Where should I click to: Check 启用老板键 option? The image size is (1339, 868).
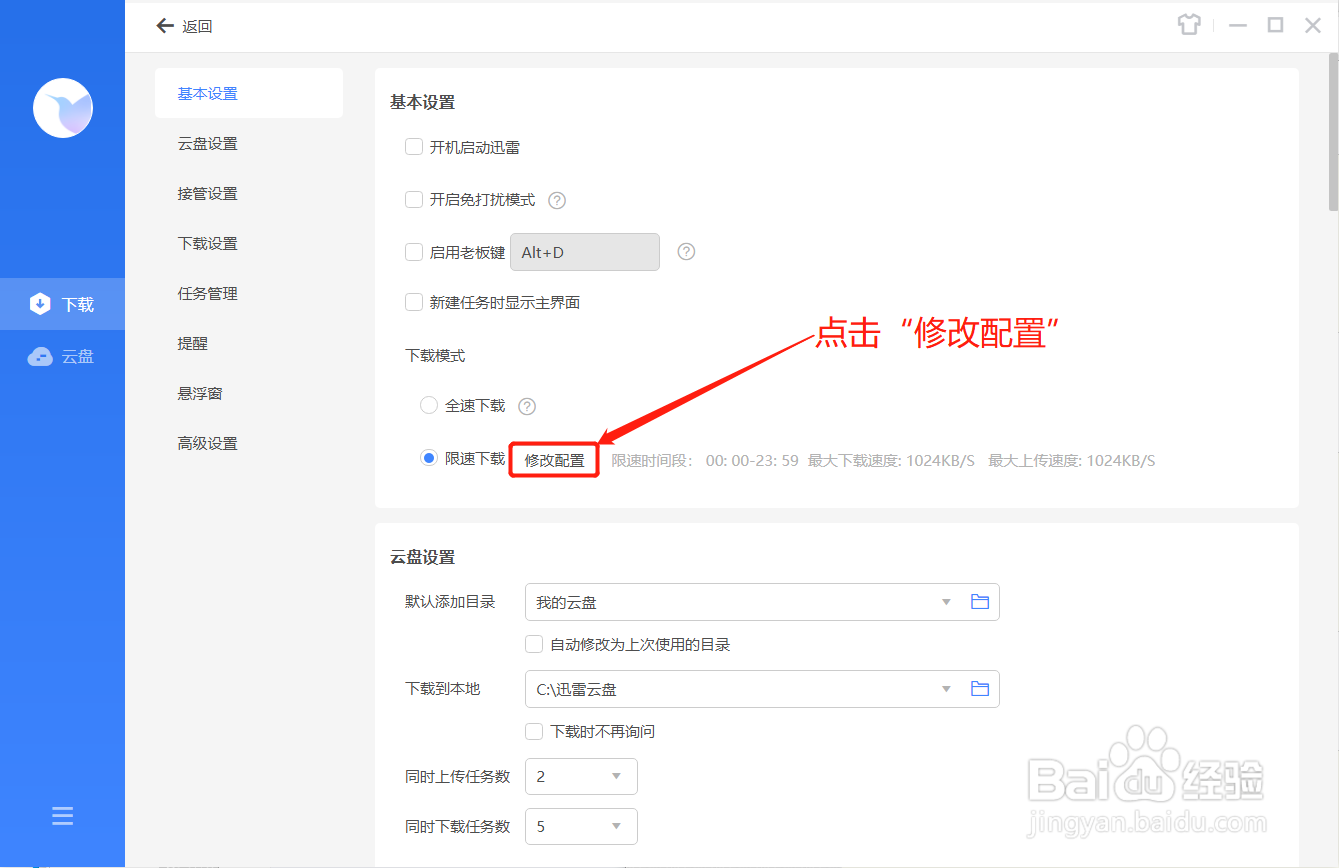click(x=414, y=252)
